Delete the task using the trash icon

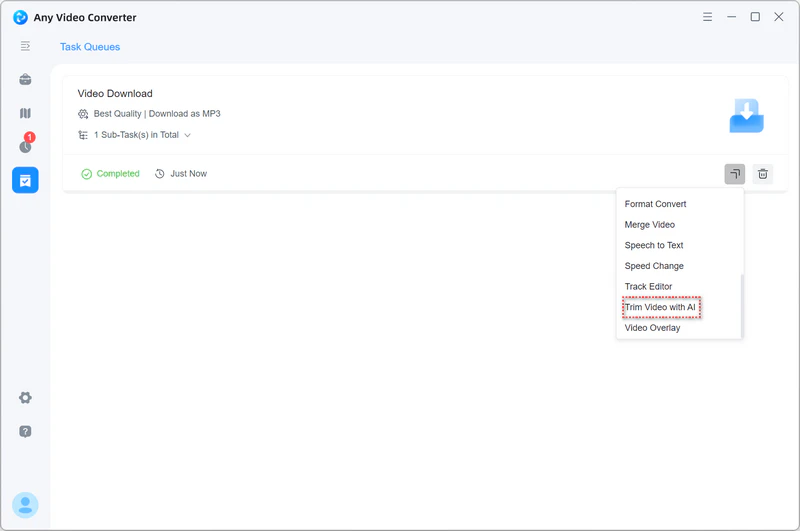point(763,174)
